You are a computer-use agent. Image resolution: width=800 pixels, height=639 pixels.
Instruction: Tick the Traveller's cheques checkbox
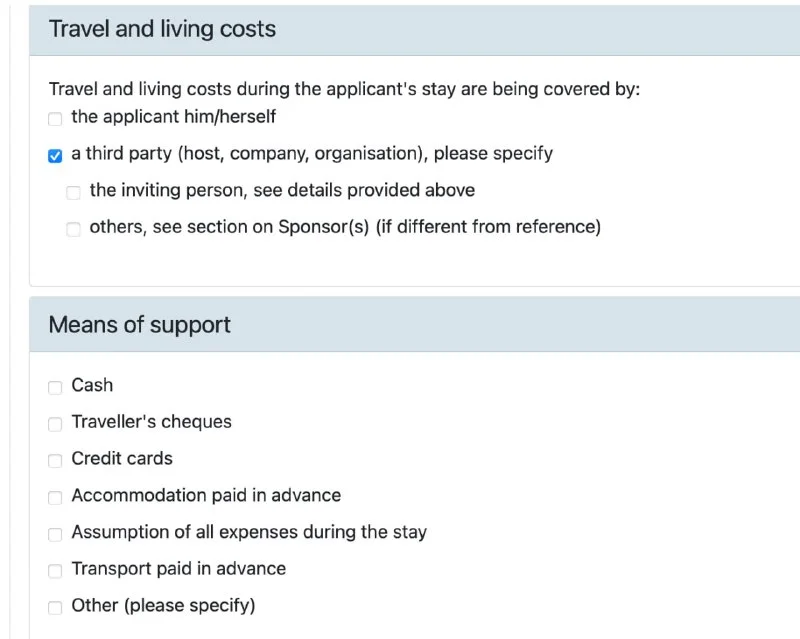tap(55, 424)
